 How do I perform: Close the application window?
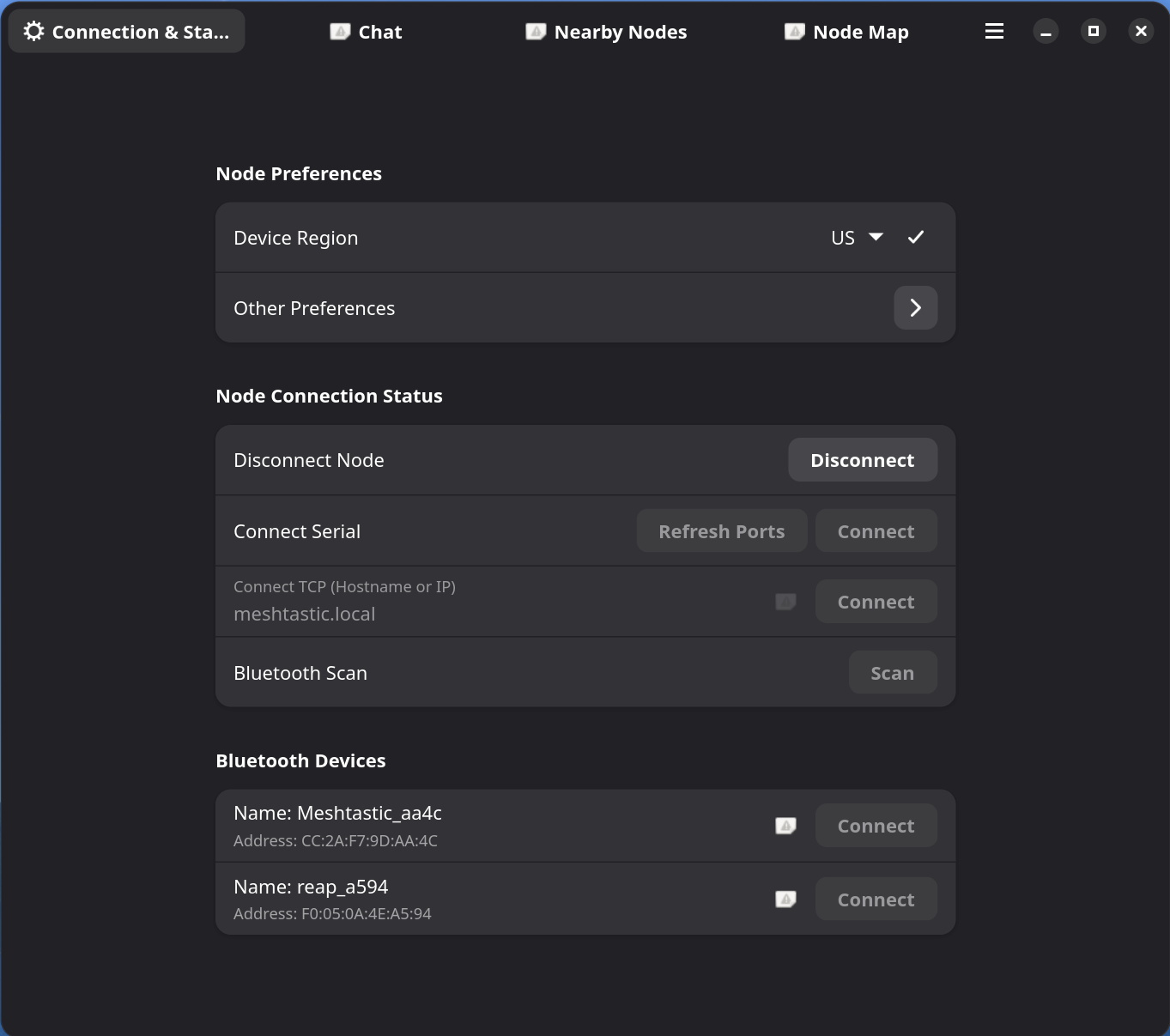click(1141, 32)
